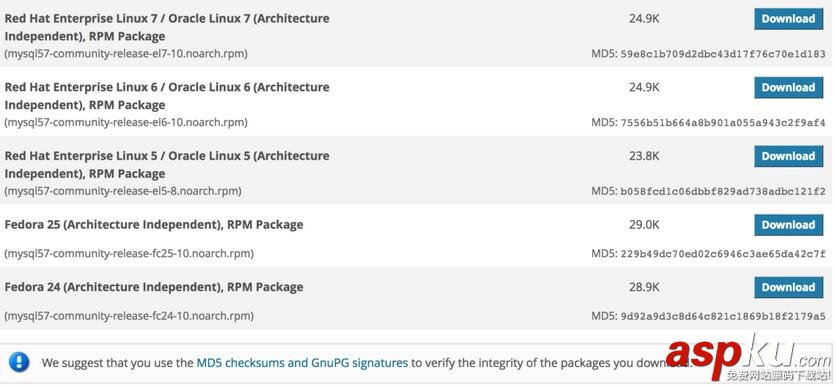The height and width of the screenshot is (387, 836).
Task: Select the Fedora 25 package title
Action: point(154,224)
